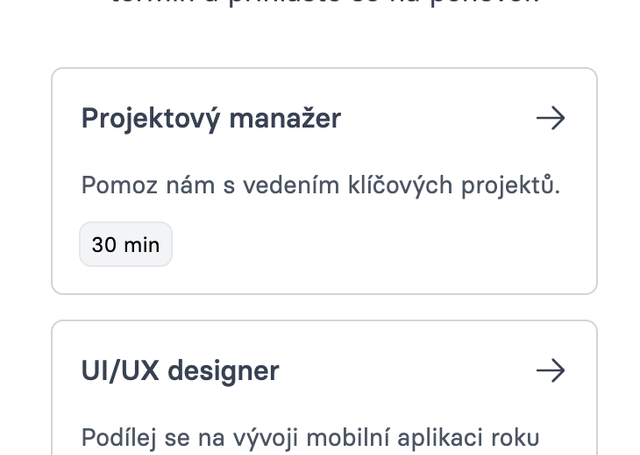The image size is (640, 455).
Task: Click the description 'Pomoz nám s vedením klíčových projektů'
Action: tap(320, 185)
